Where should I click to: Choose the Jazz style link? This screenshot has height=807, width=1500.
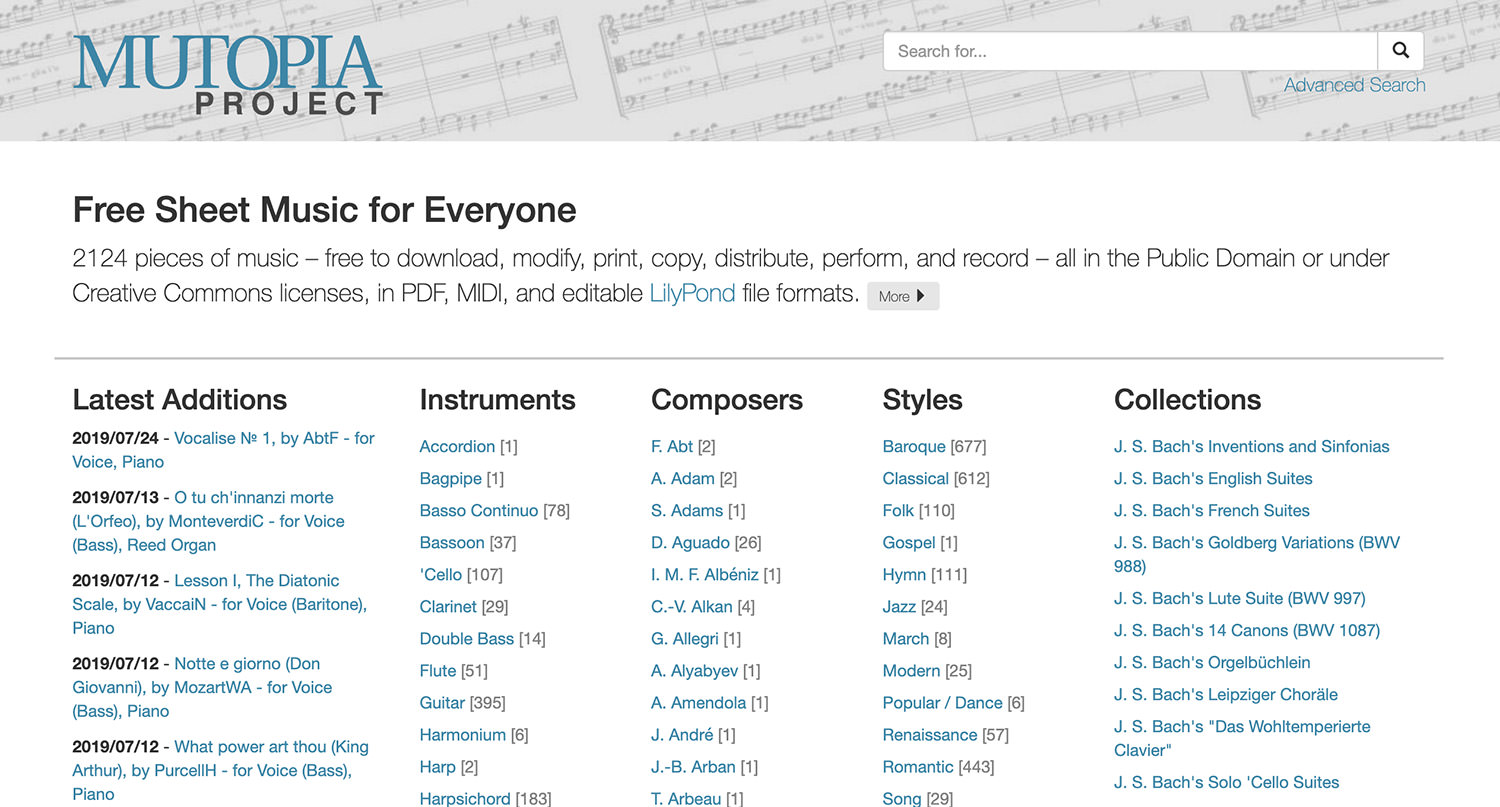tap(899, 607)
